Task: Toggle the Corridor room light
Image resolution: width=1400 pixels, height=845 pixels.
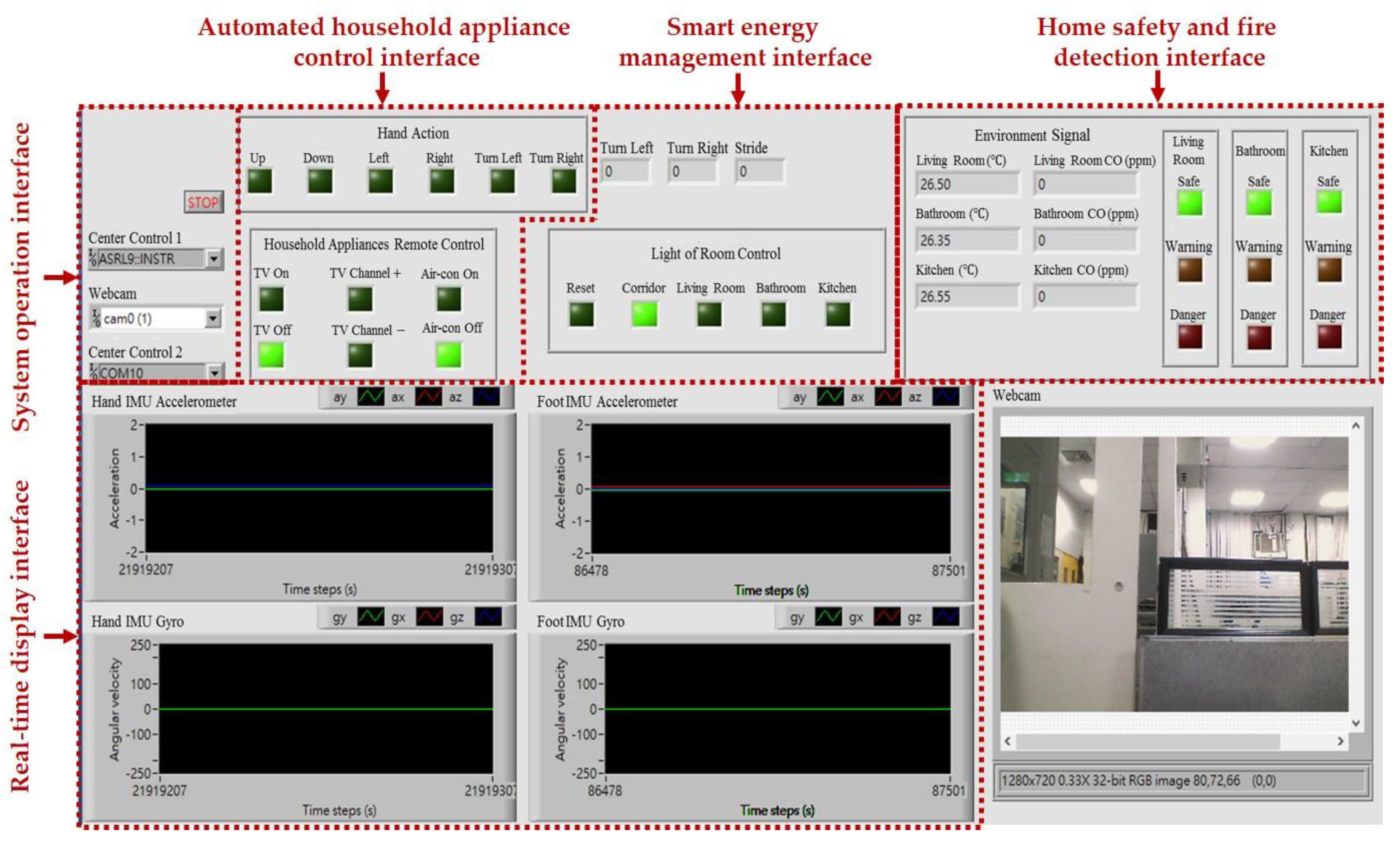Action: (645, 314)
